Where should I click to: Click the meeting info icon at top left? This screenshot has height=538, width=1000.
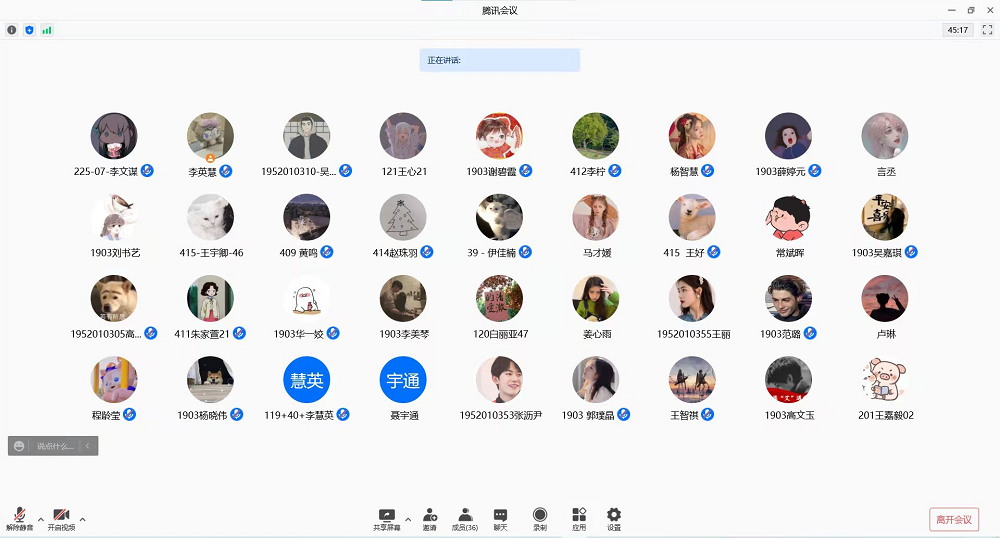(12, 30)
